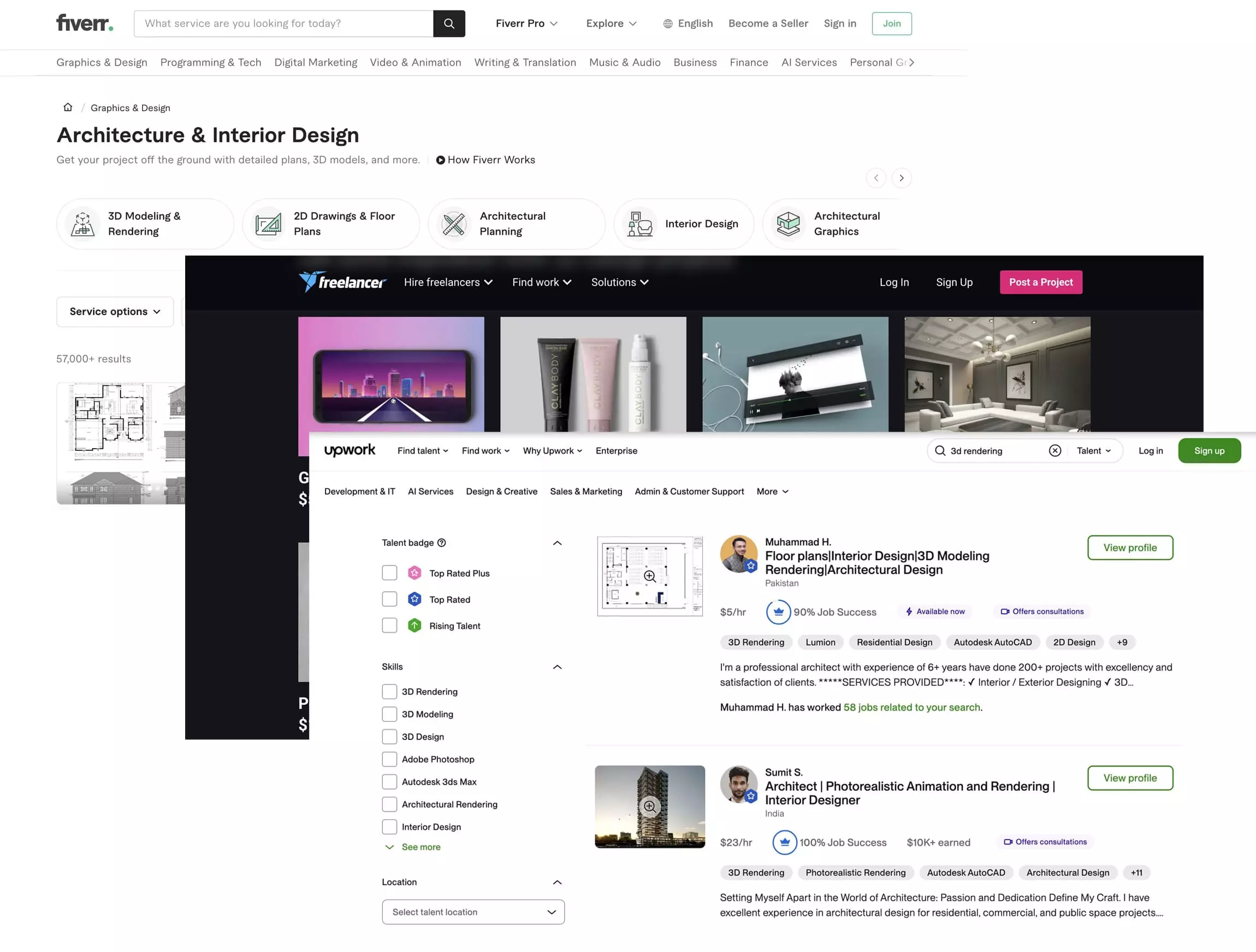1256x952 pixels.
Task: View Muhammad H.'s profile
Action: pyautogui.click(x=1129, y=548)
